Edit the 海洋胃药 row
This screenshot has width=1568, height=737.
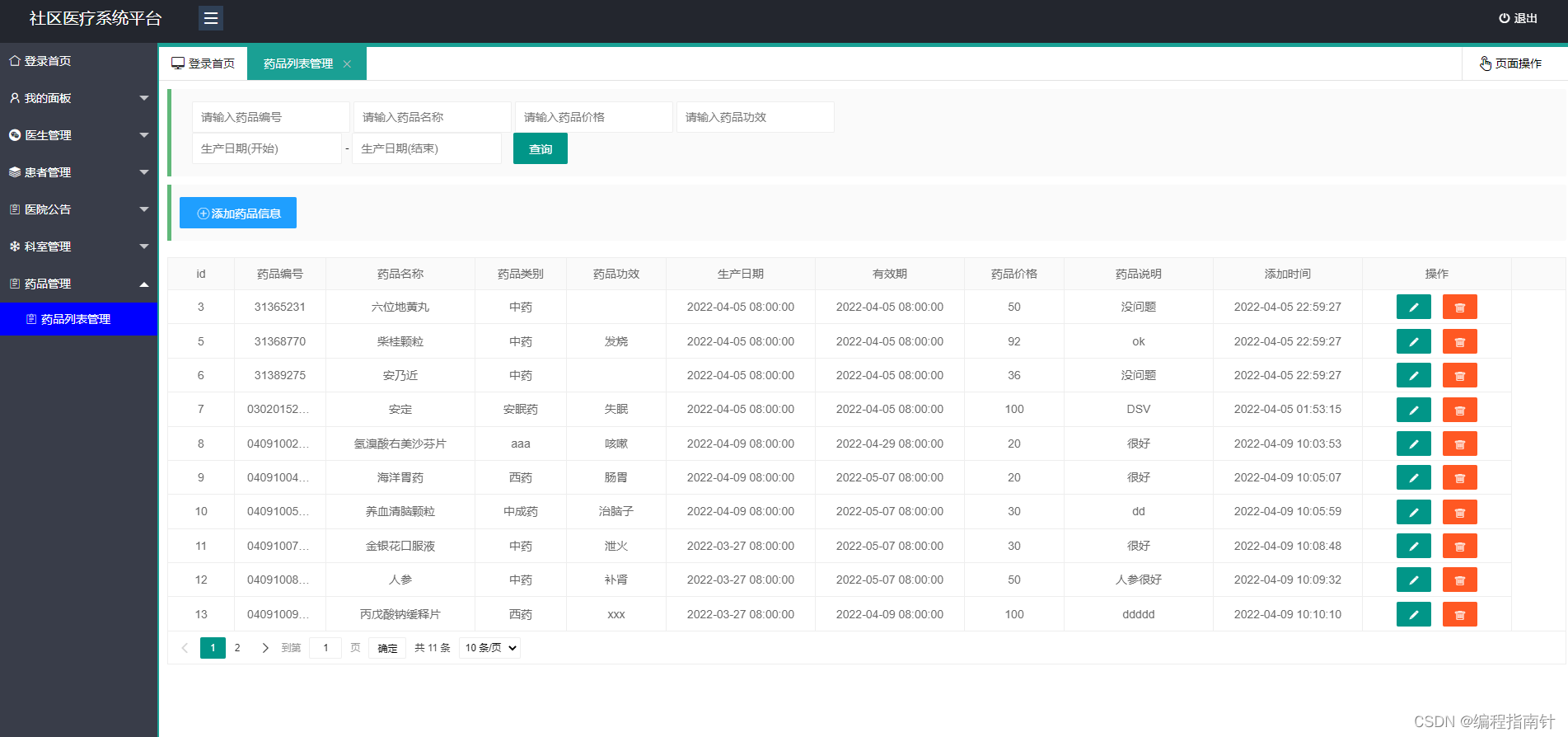1413,477
